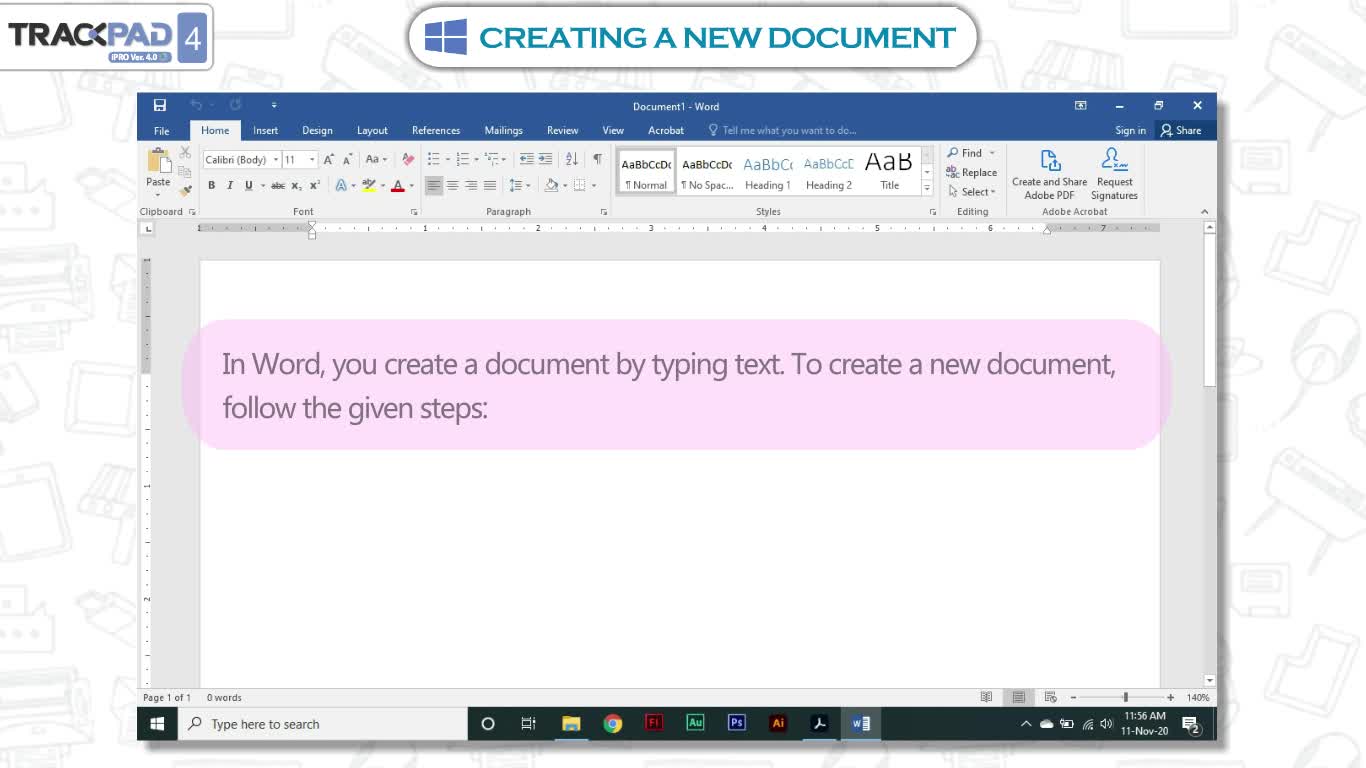Increase font size with grow font icon
Image resolution: width=1366 pixels, height=768 pixels.
click(x=329, y=159)
